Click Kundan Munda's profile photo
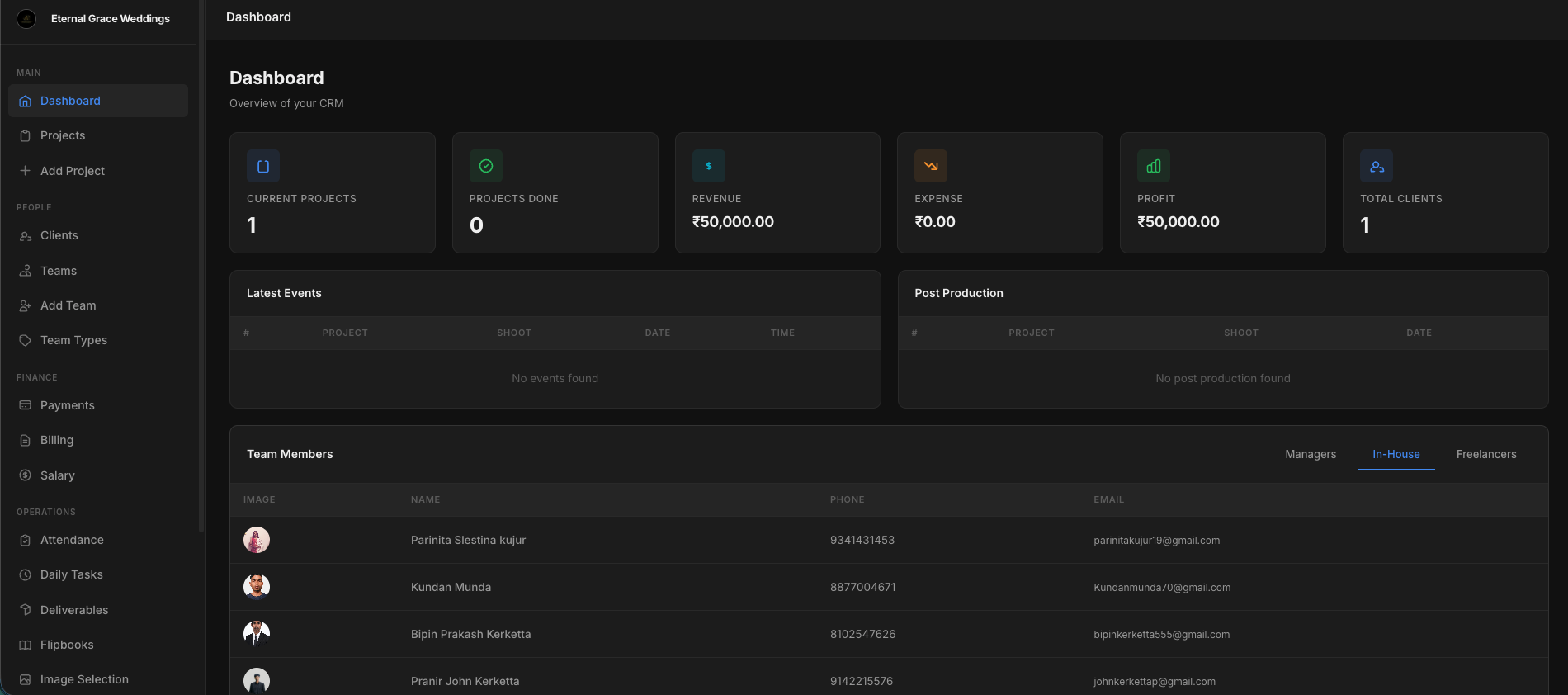The image size is (1568, 695). [257, 587]
